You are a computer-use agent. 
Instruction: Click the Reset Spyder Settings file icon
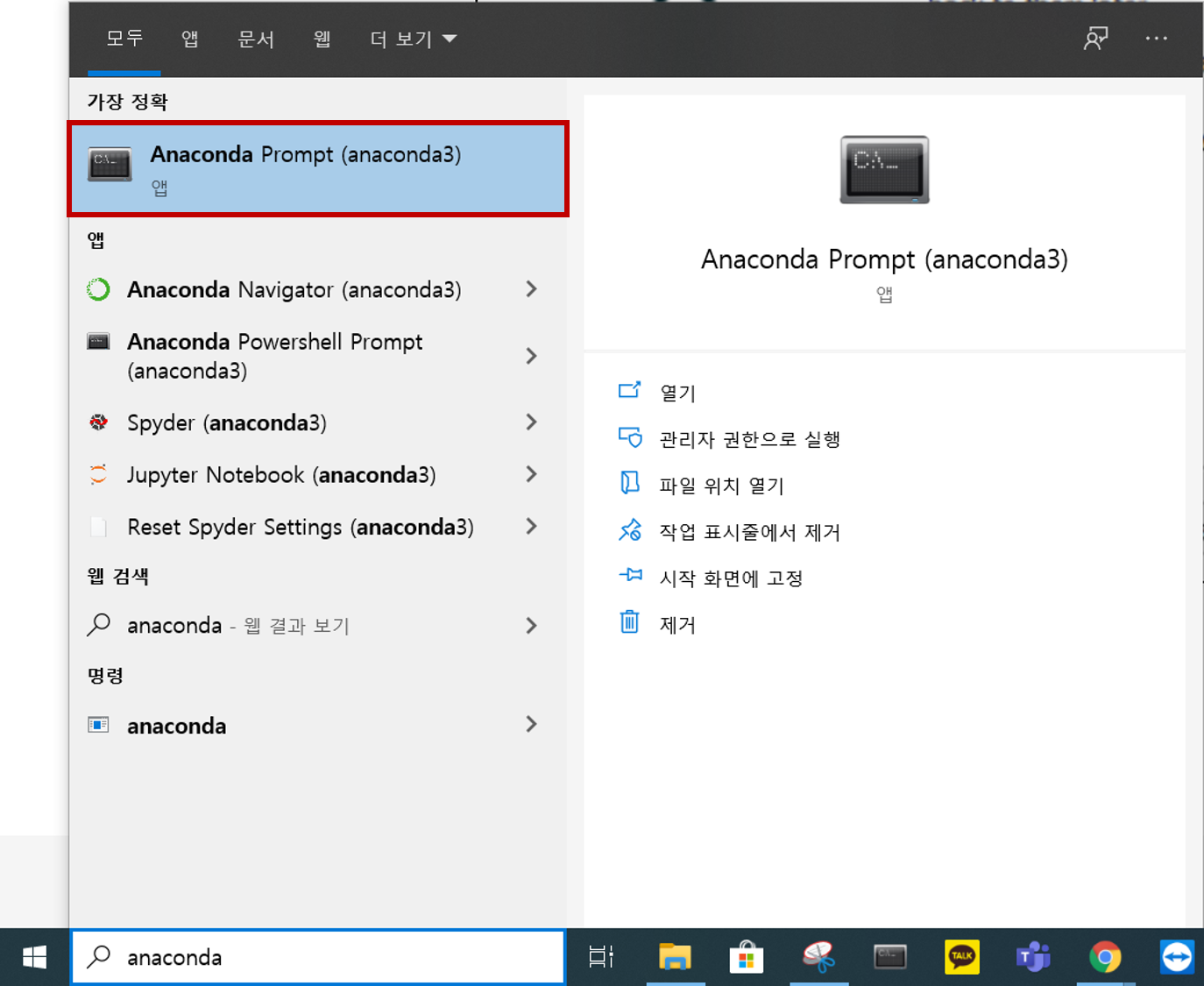pyautogui.click(x=98, y=527)
